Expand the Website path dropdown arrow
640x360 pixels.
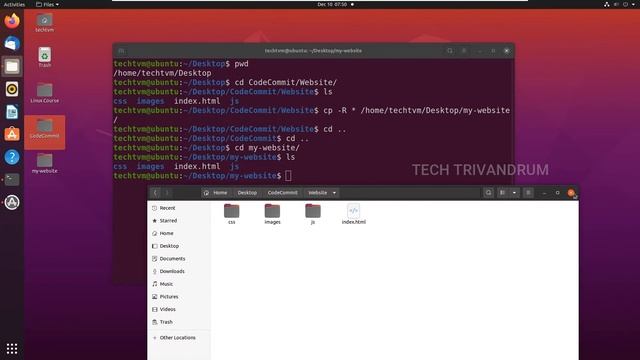point(334,193)
